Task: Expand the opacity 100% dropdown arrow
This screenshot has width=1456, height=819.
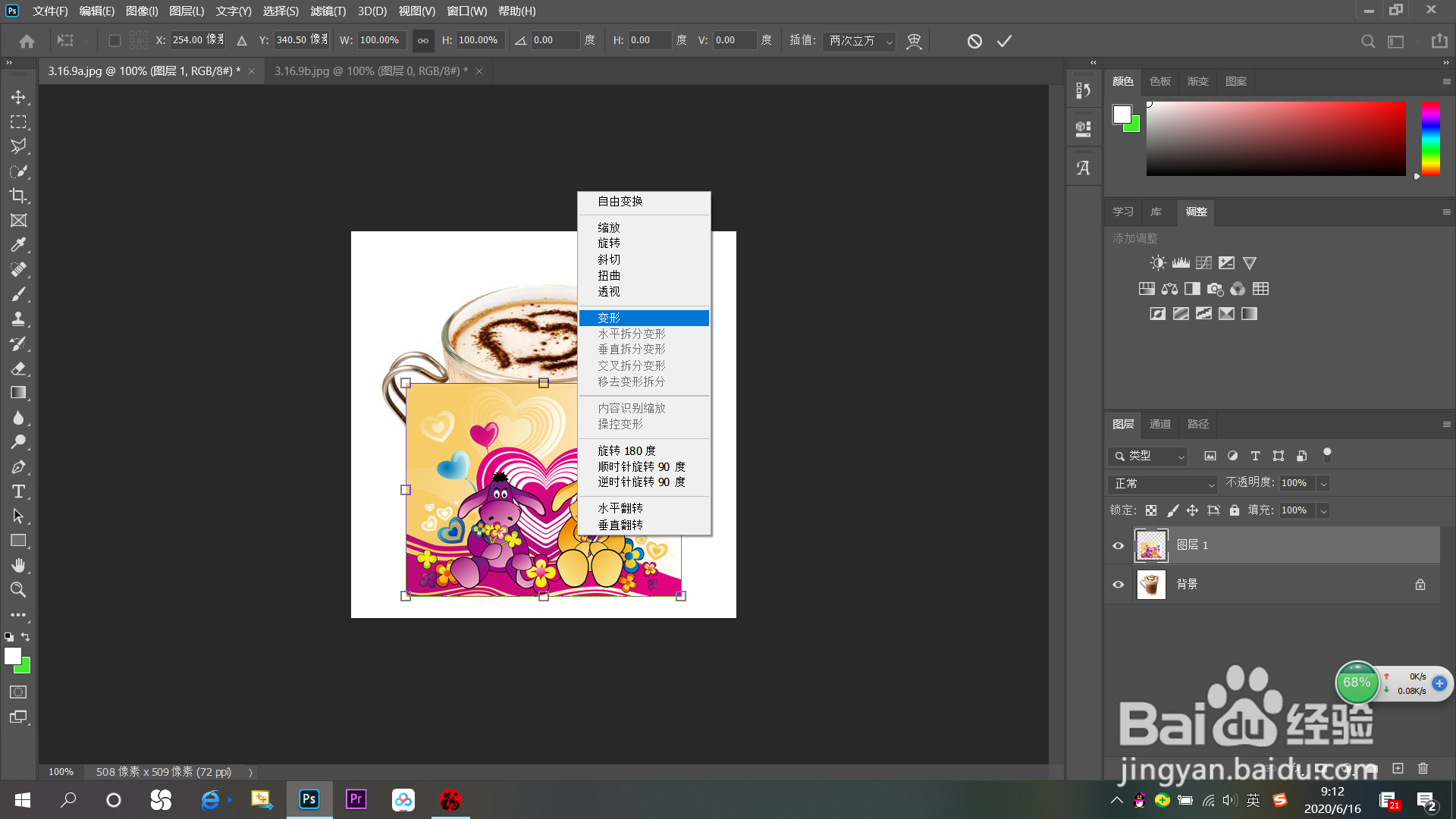Action: click(1323, 483)
